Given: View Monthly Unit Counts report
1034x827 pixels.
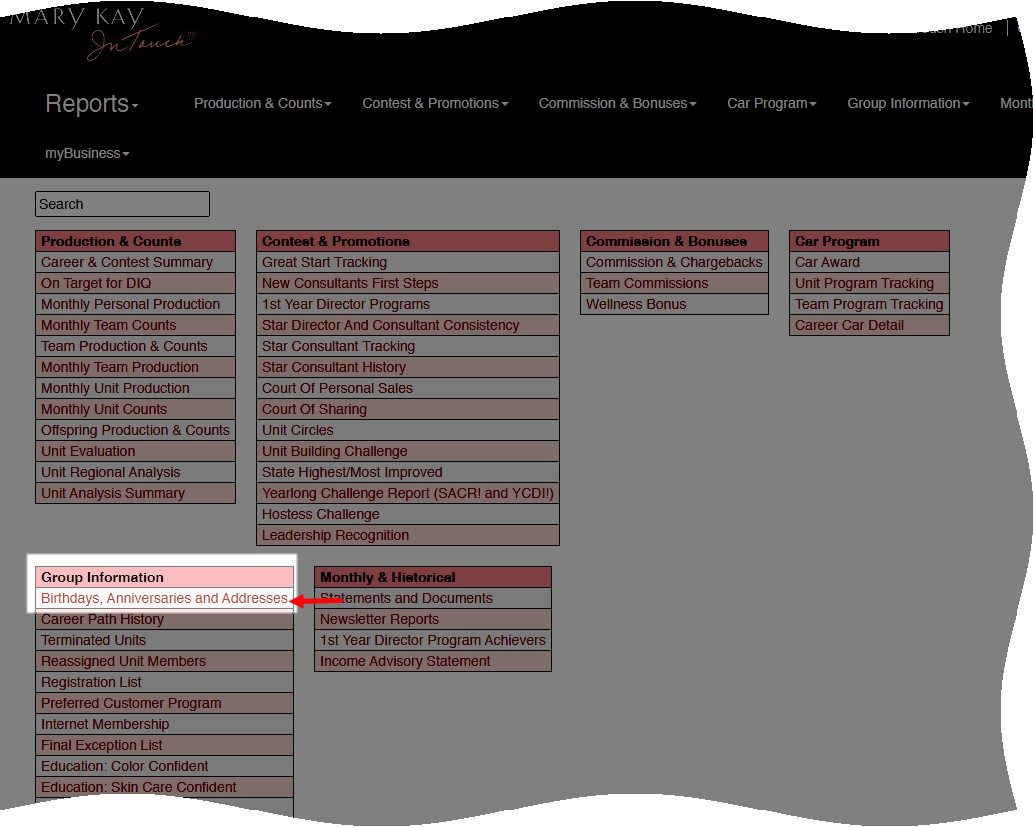Looking at the screenshot, I should point(135,410).
